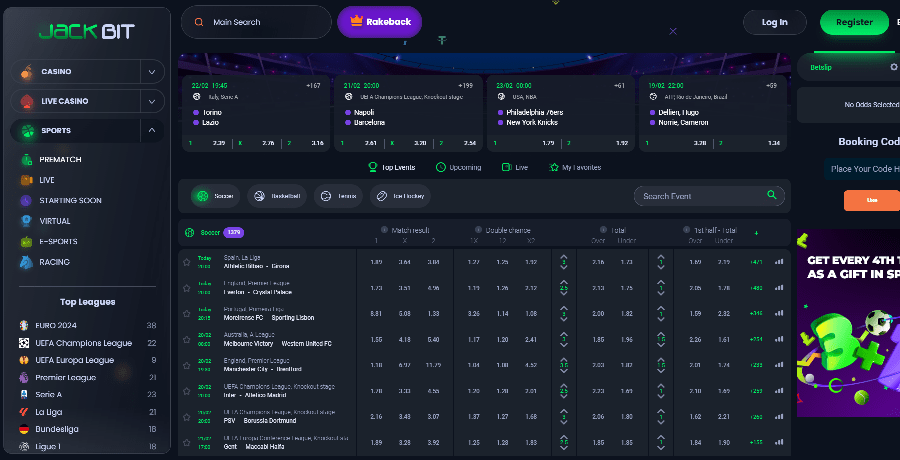
Task: Select the Basketball sport filter
Action: (x=275, y=196)
